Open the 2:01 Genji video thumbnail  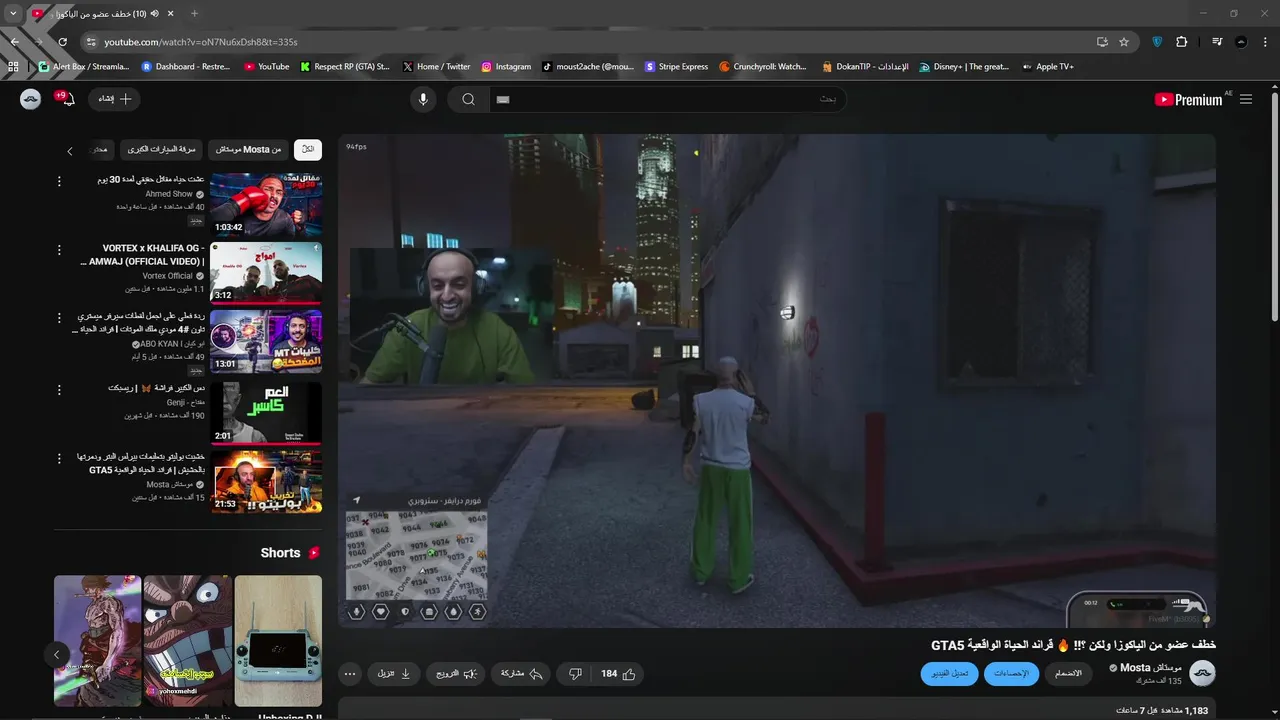[x=266, y=412]
